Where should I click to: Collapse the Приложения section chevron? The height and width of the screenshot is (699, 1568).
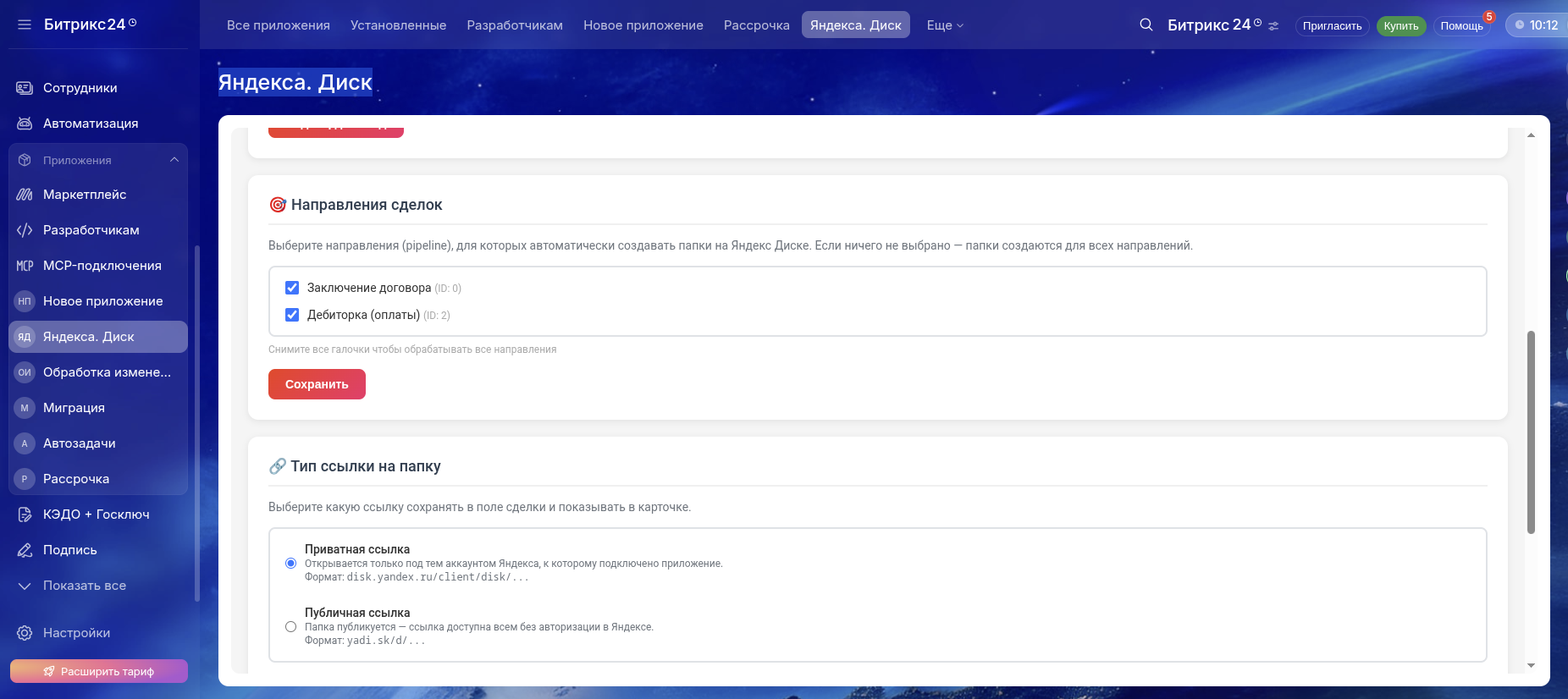point(174,160)
